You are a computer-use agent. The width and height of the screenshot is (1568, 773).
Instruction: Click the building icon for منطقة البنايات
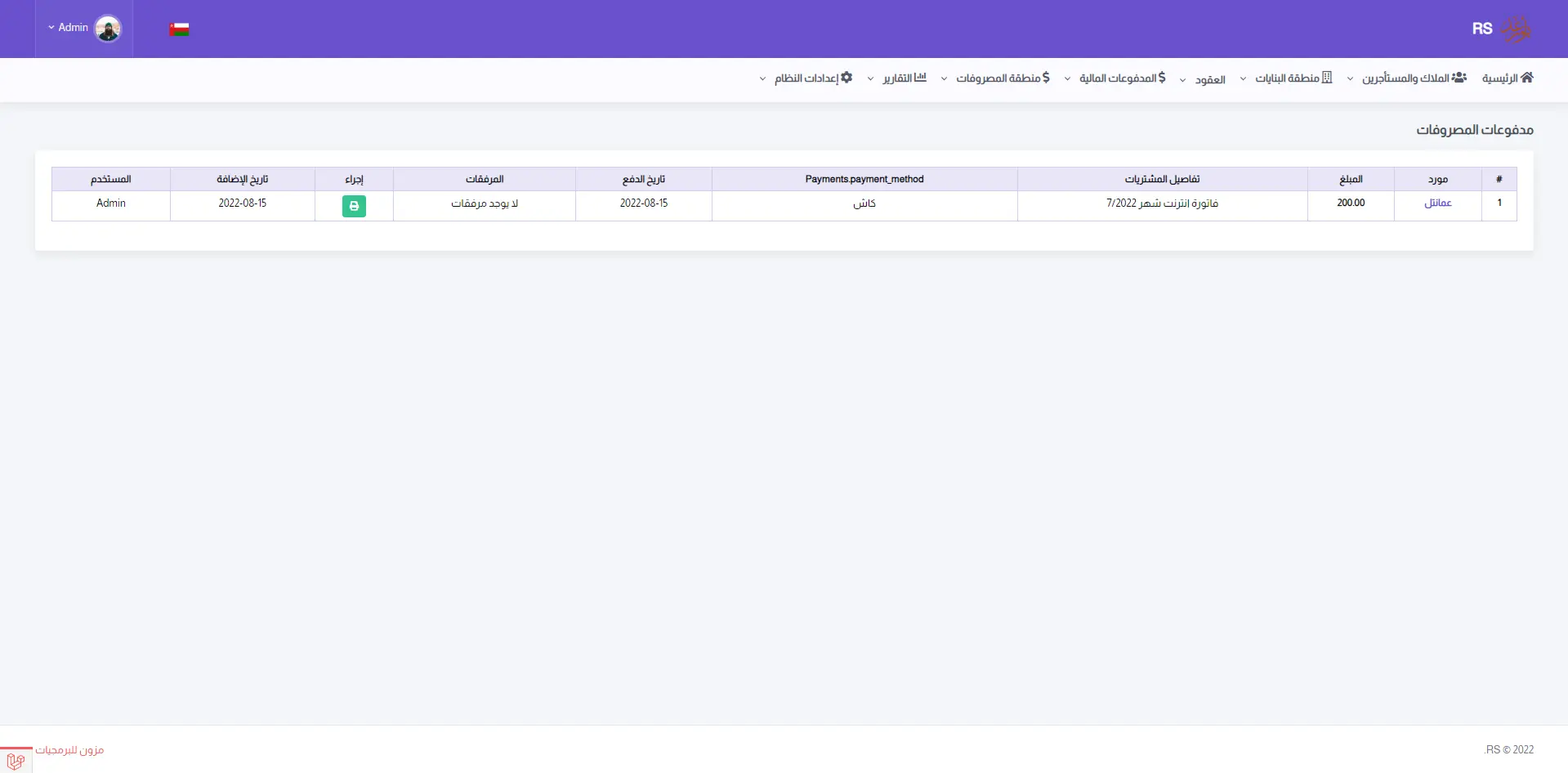[x=1327, y=78]
